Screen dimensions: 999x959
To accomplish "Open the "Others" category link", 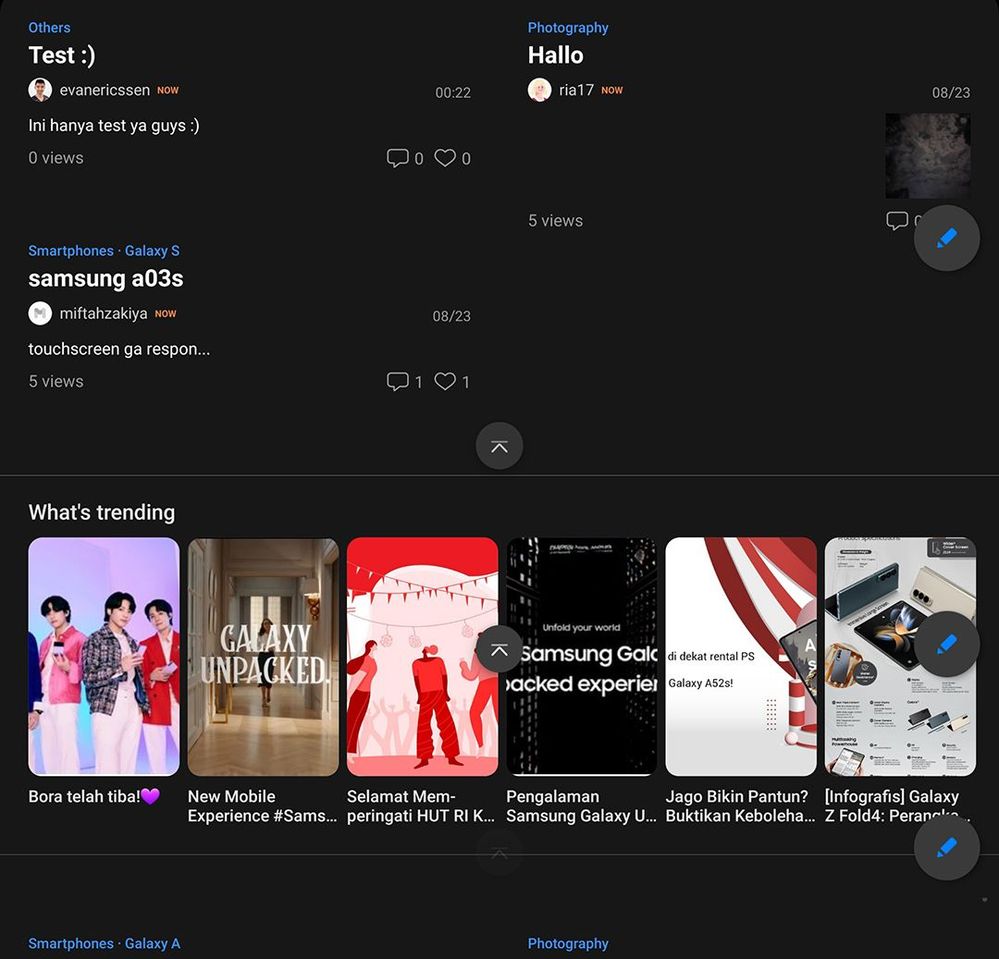I will pos(49,27).
